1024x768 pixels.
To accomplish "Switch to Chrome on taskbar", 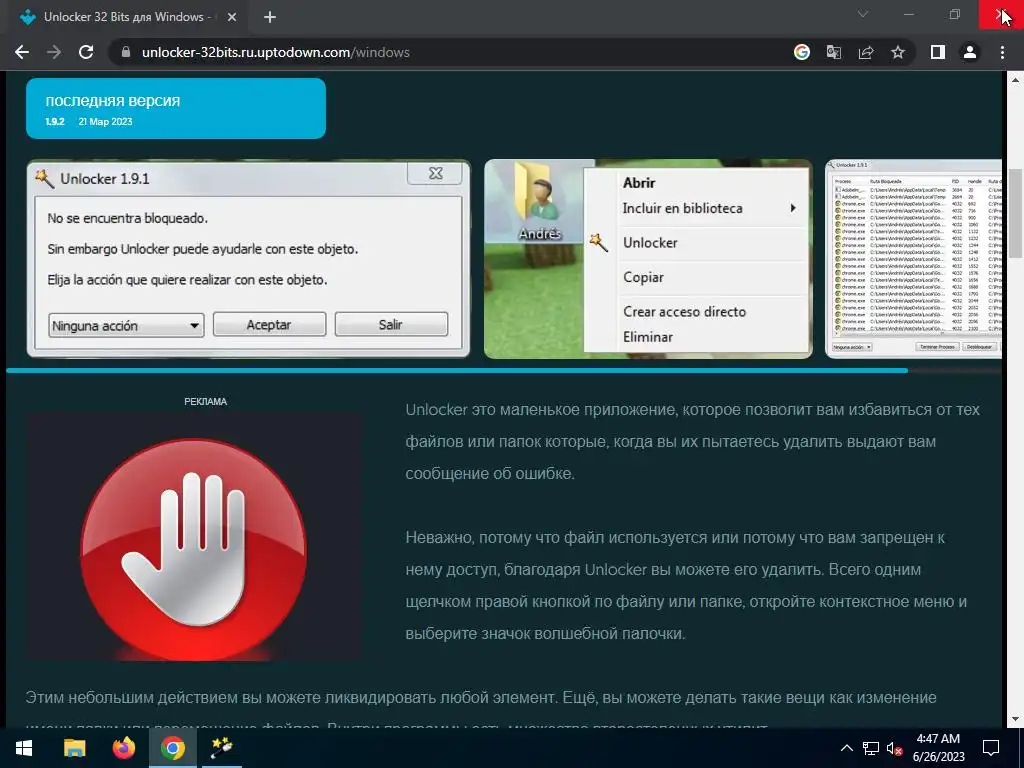I will [x=172, y=748].
